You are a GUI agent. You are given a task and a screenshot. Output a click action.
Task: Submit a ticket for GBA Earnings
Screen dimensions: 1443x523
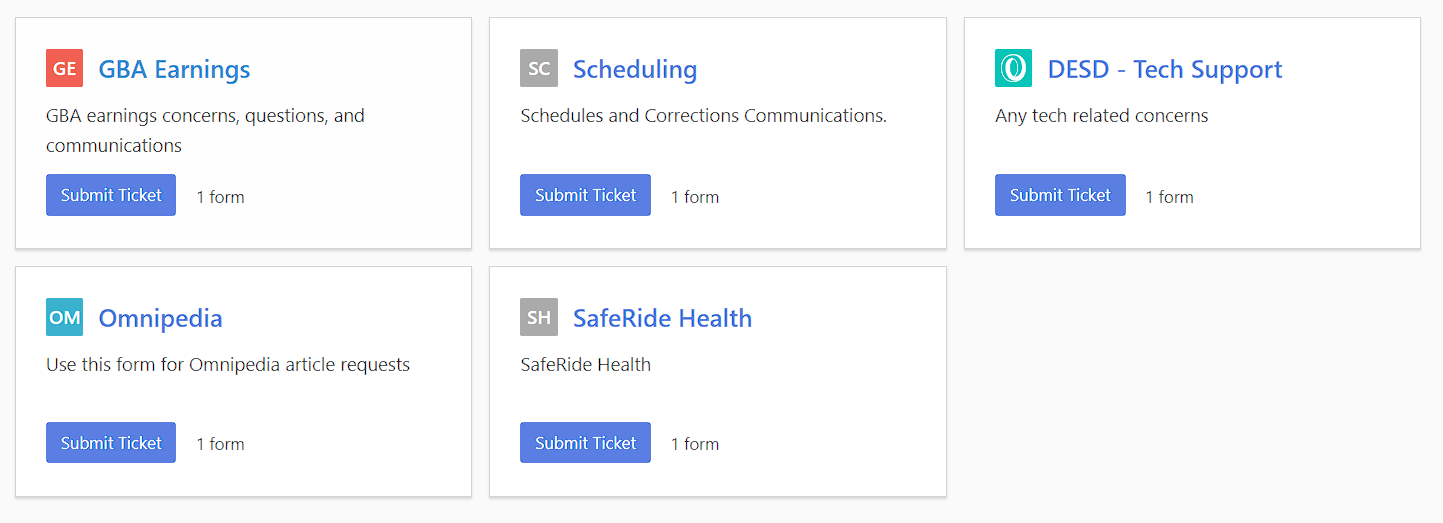(111, 195)
